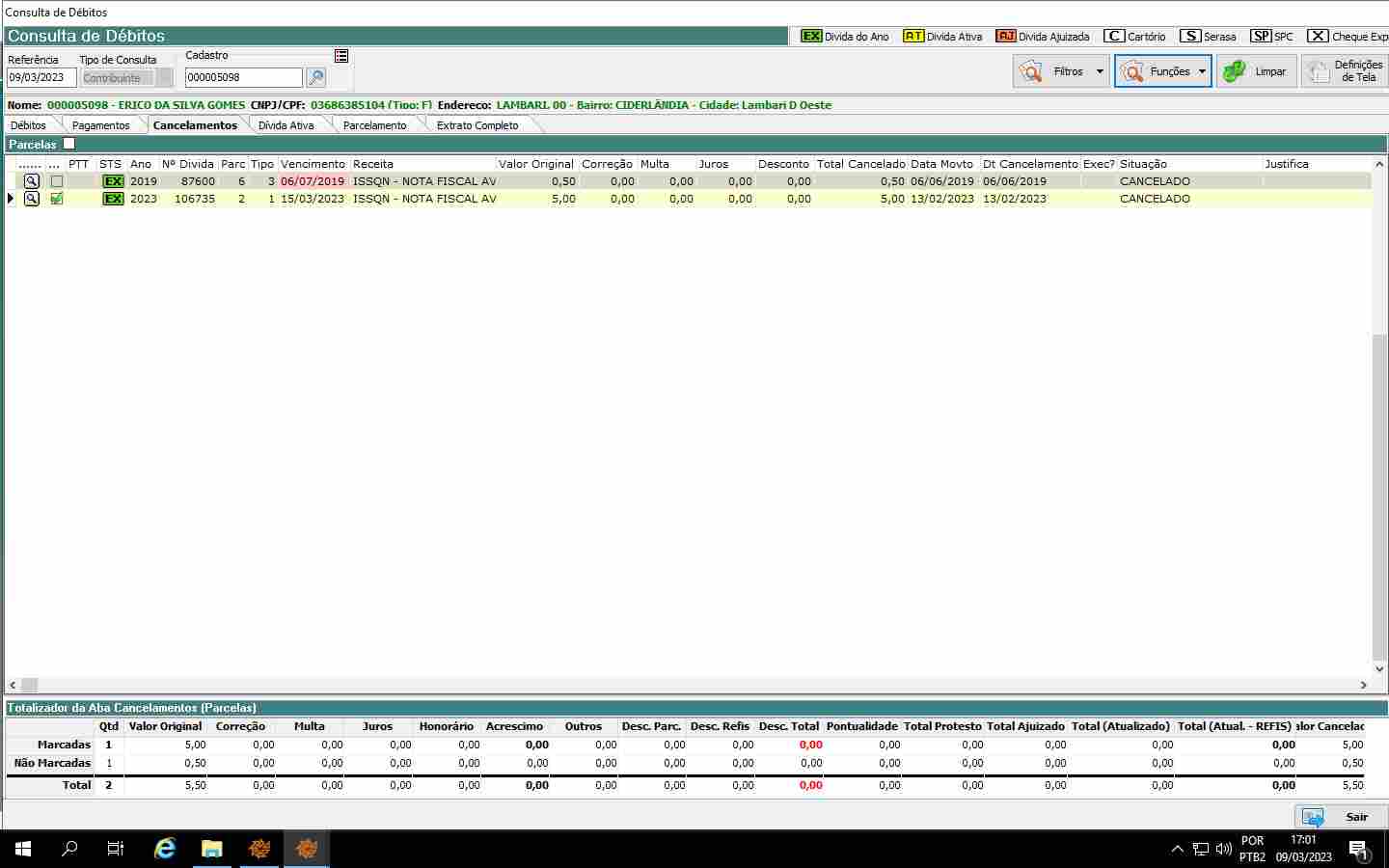Switch to the Pagamentos tab
This screenshot has height=868, width=1389.
click(100, 125)
